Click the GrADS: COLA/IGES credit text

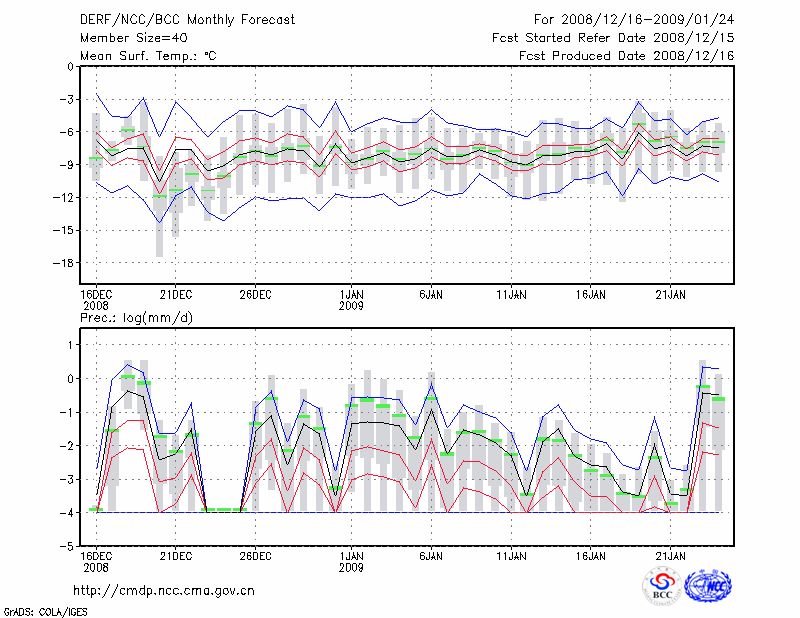point(43,610)
